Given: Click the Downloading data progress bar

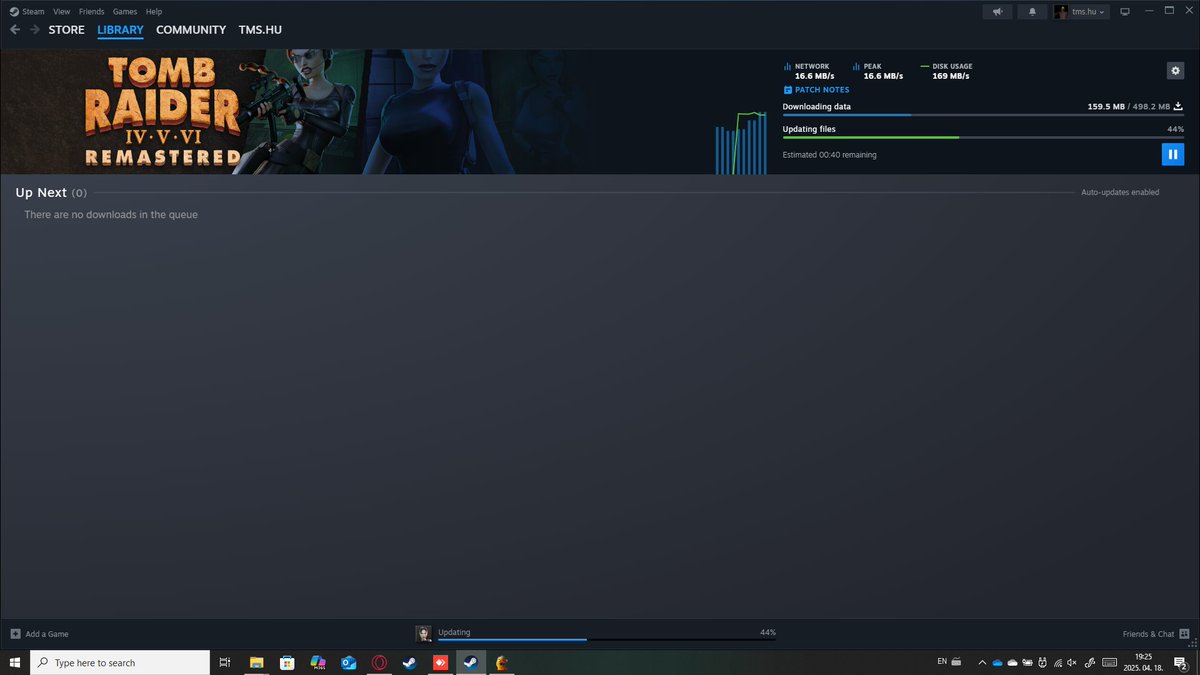Looking at the screenshot, I should point(983,115).
